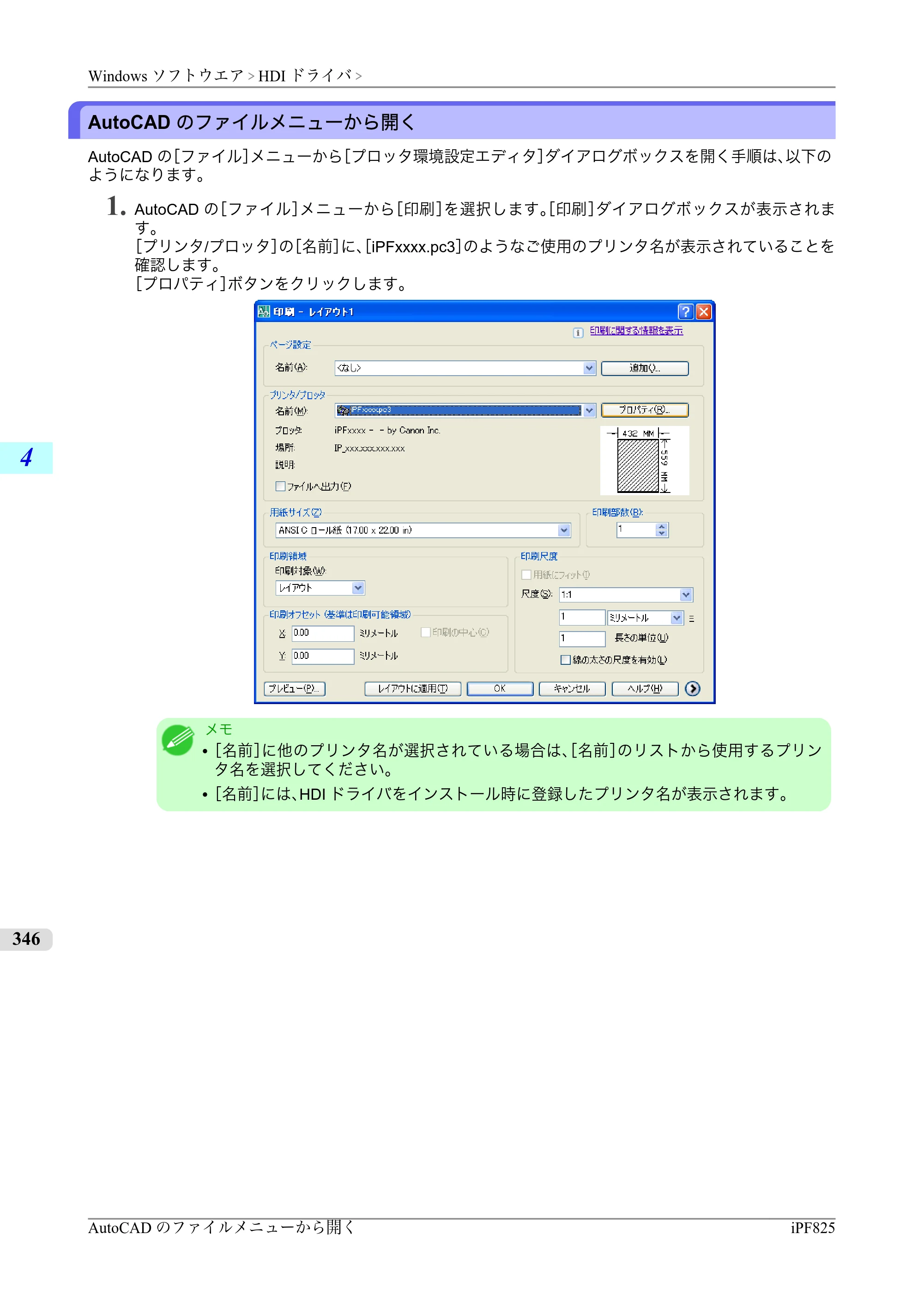Enable 線の太さの尺度を有効 checkbox

coord(566,660)
